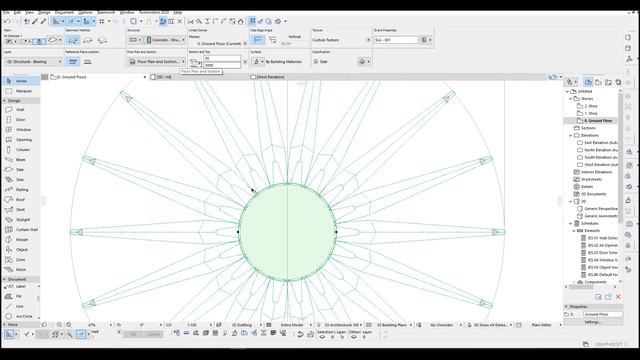Toggle the first reference plane location option
This screenshot has width=640, height=360.
[x=73, y=62]
